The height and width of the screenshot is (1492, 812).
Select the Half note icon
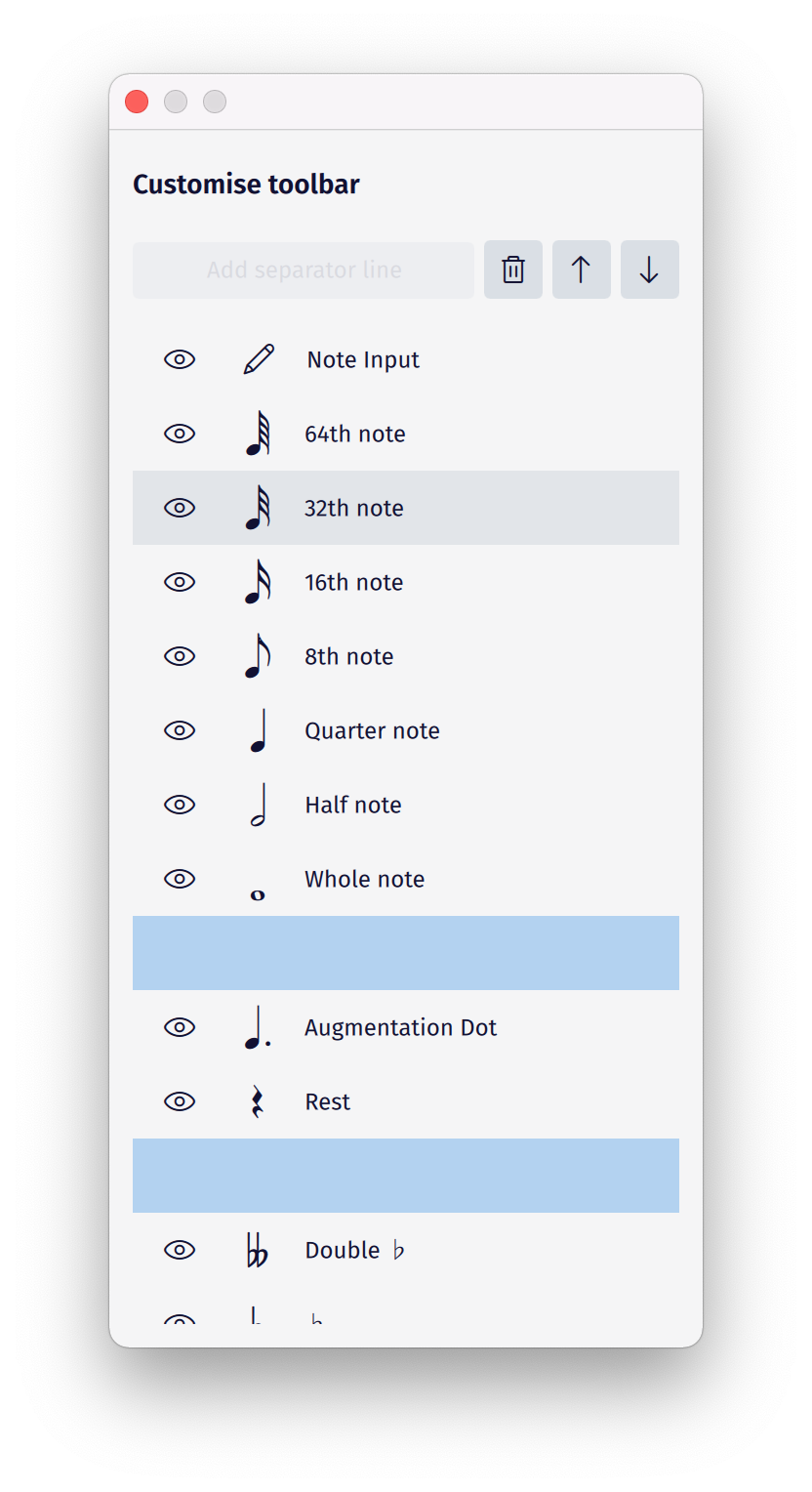click(258, 804)
